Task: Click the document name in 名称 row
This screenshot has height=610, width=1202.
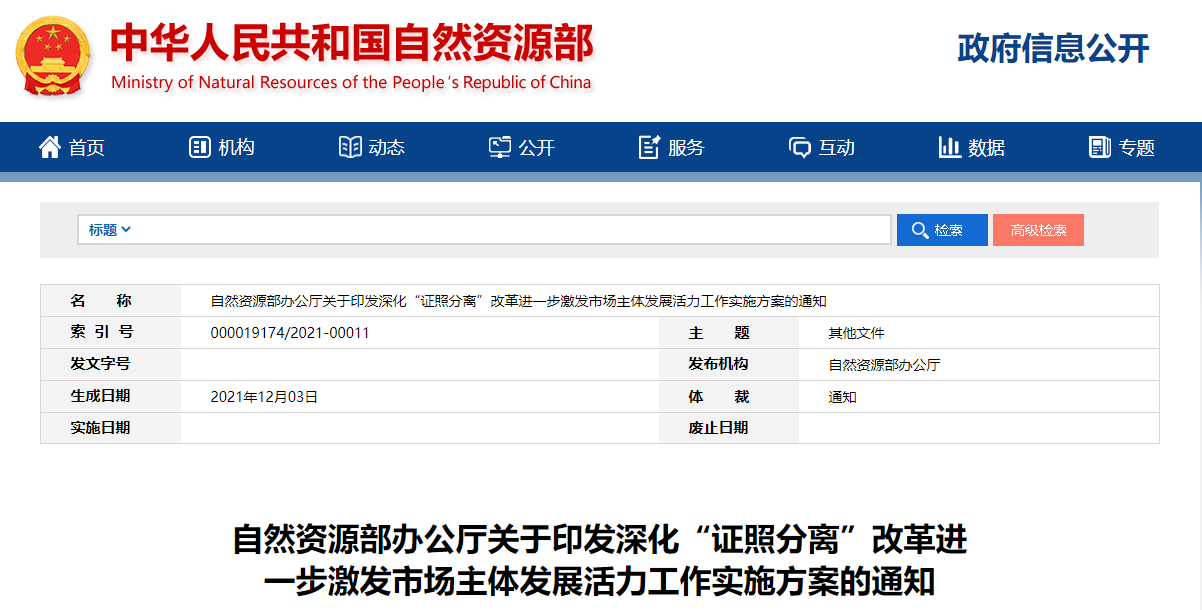Action: click(x=519, y=301)
